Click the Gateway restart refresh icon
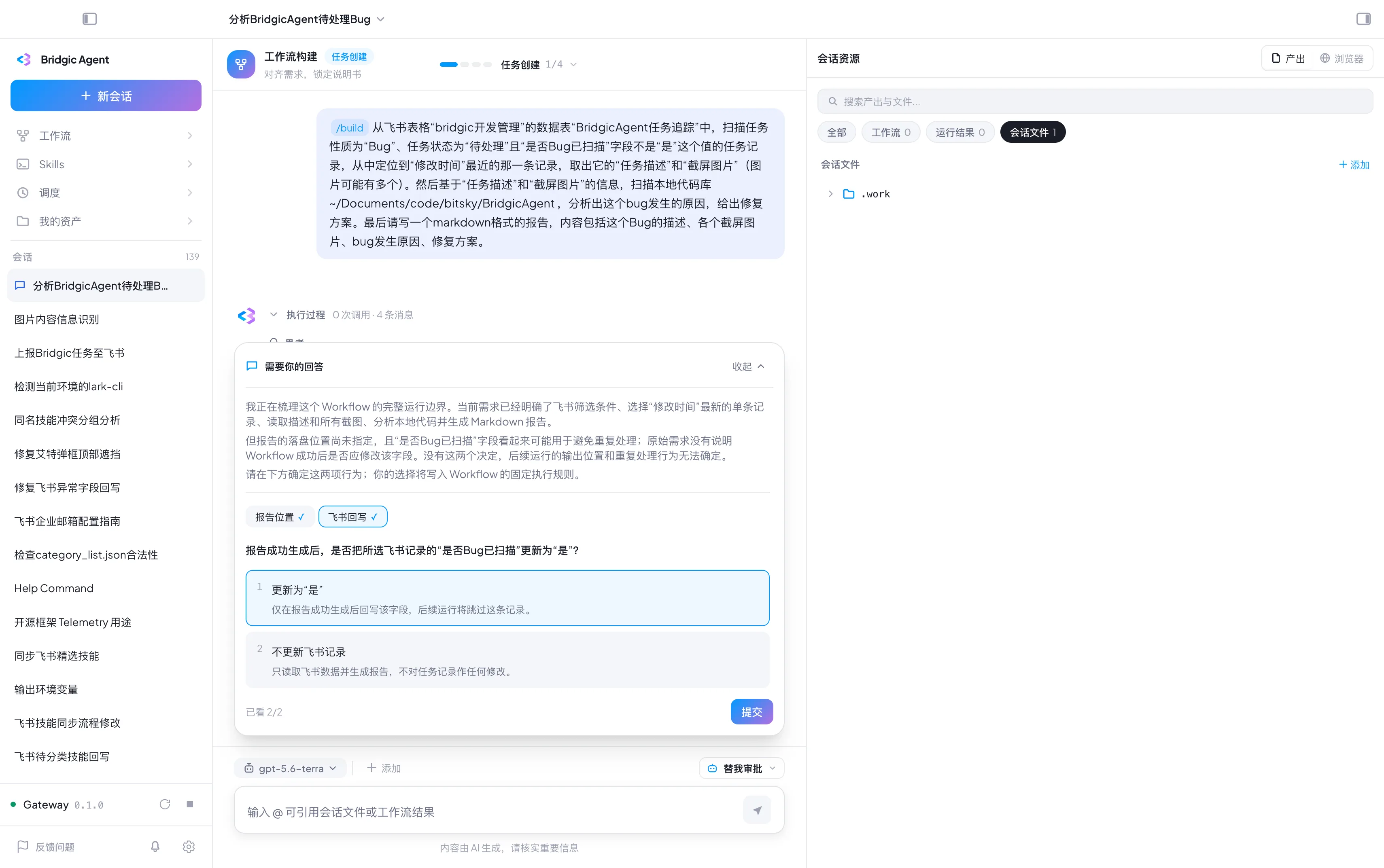This screenshot has height=868, width=1384. tap(165, 804)
